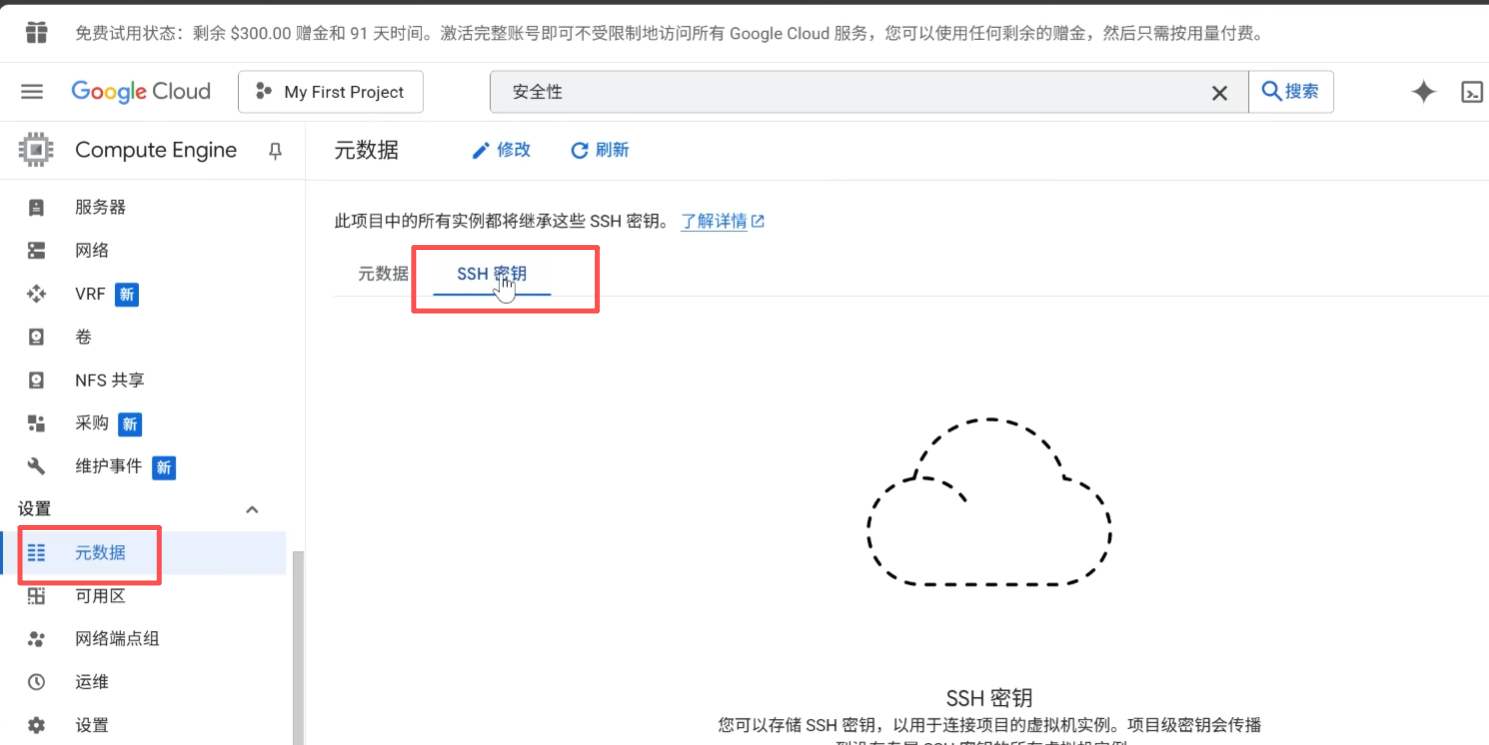Viewport: 1489px width, 745px height.
Task: Select the SSH 密钥 tab
Action: tap(491, 274)
